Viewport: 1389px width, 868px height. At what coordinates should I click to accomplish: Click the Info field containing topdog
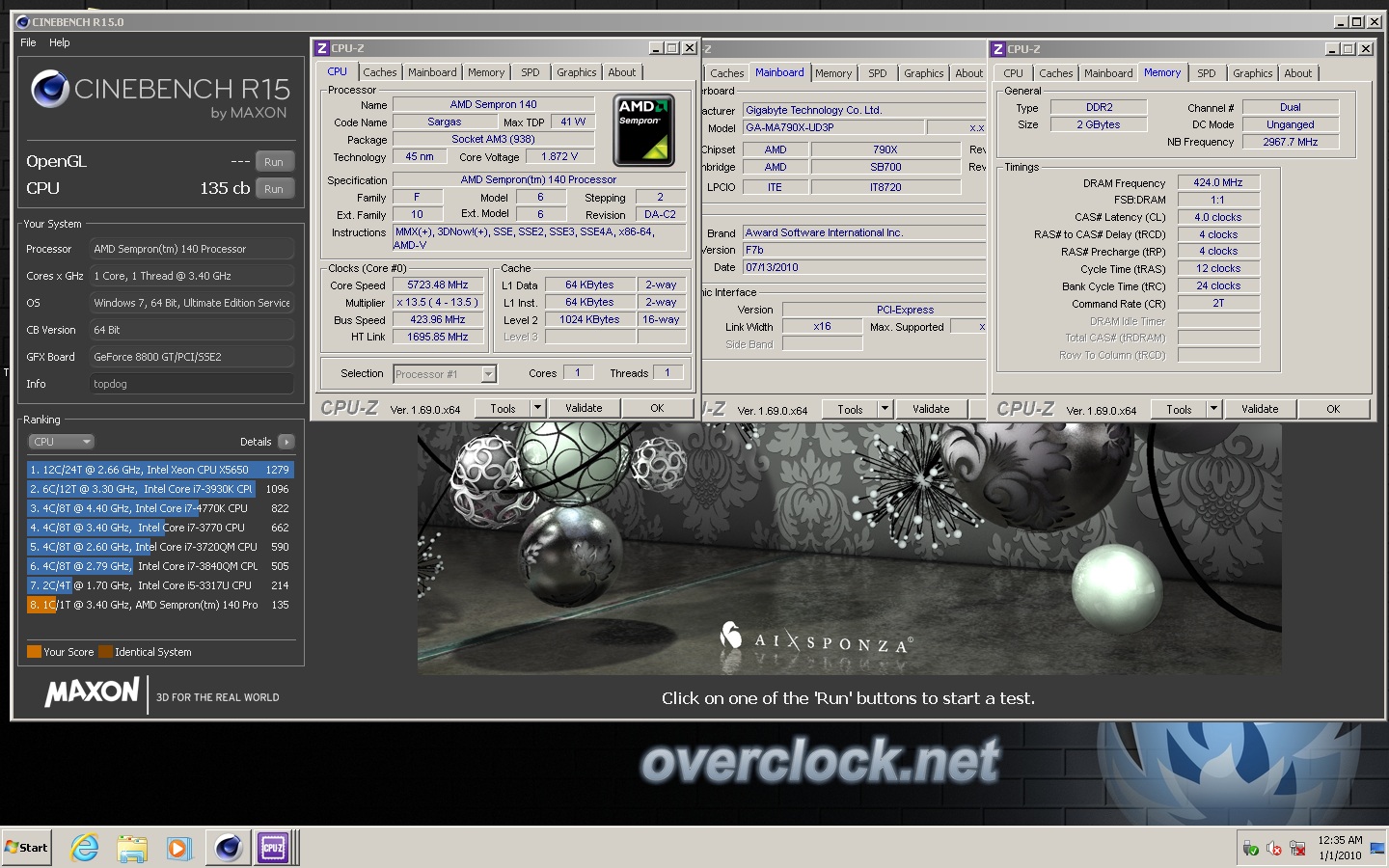(x=192, y=384)
